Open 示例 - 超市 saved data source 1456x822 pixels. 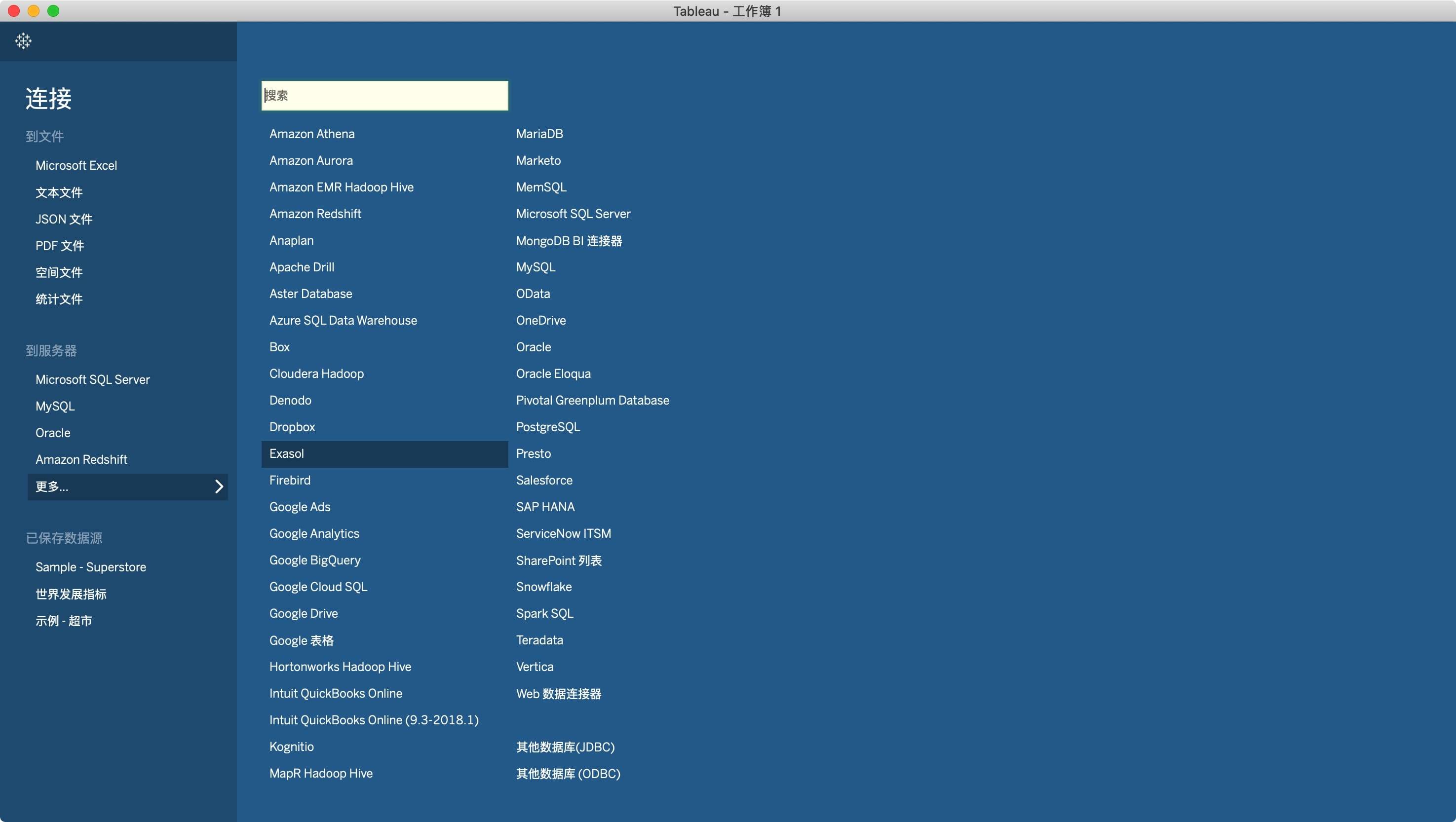pos(63,620)
